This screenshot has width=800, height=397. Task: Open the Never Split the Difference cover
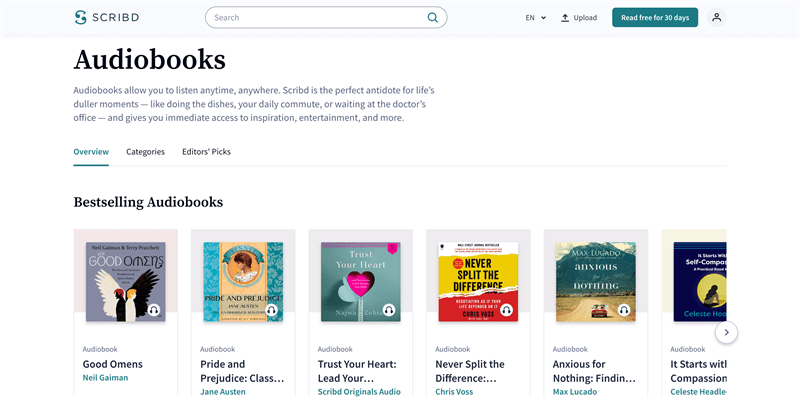click(478, 282)
